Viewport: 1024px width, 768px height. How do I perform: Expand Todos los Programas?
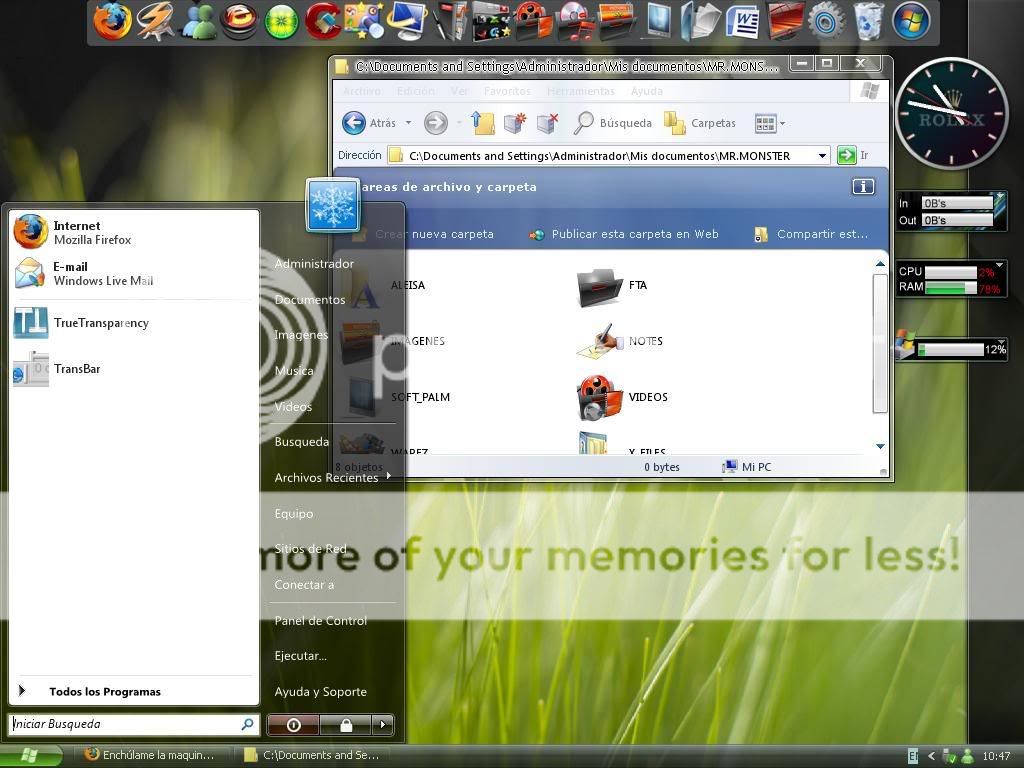coord(104,691)
